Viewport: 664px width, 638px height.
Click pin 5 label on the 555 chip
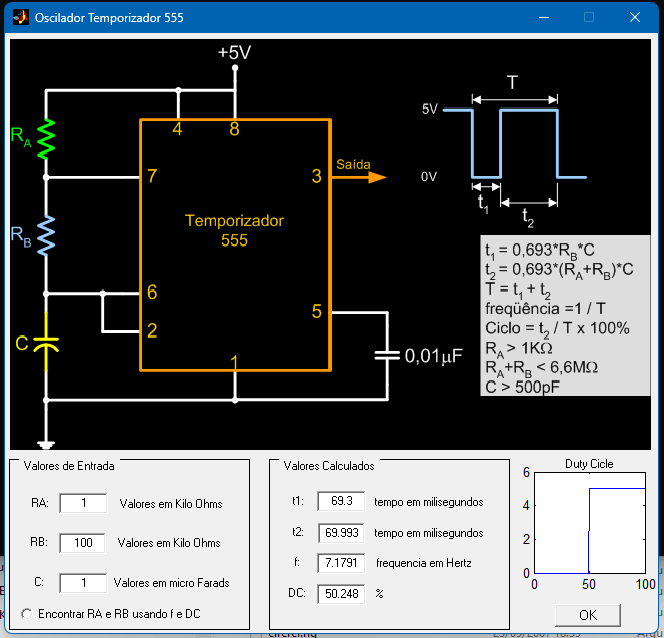click(x=317, y=312)
